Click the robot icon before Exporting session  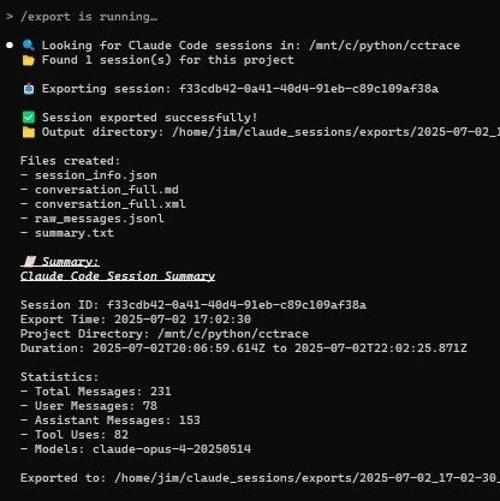click(29, 89)
